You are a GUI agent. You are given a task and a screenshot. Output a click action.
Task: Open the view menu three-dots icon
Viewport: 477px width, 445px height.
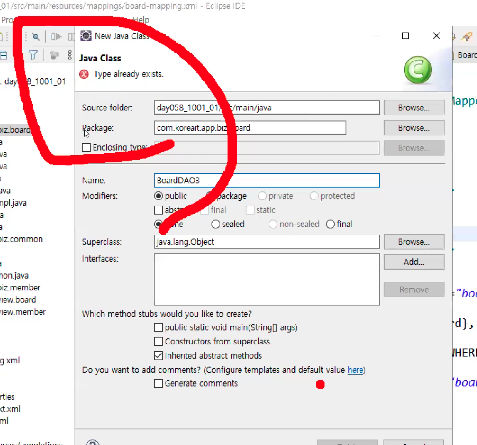point(69,55)
